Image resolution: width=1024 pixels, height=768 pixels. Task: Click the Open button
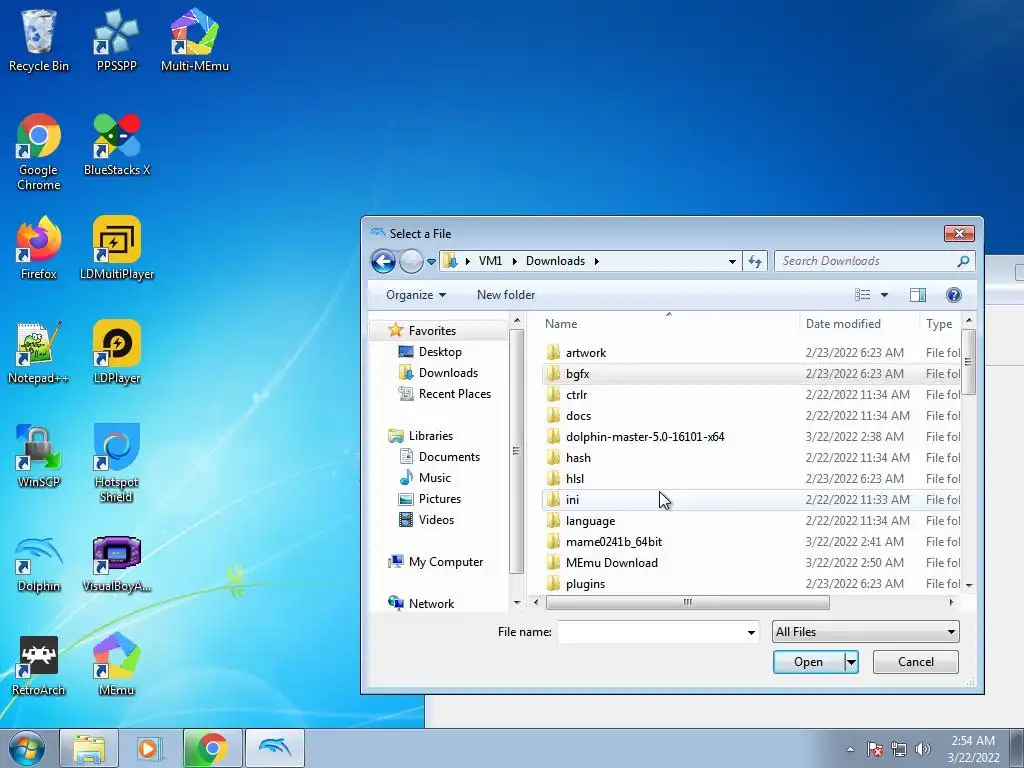point(808,662)
